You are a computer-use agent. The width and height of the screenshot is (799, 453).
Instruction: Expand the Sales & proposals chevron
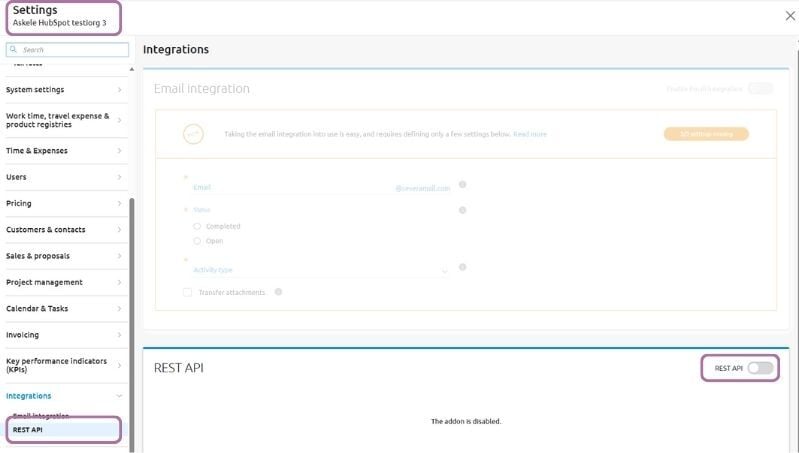(120, 256)
